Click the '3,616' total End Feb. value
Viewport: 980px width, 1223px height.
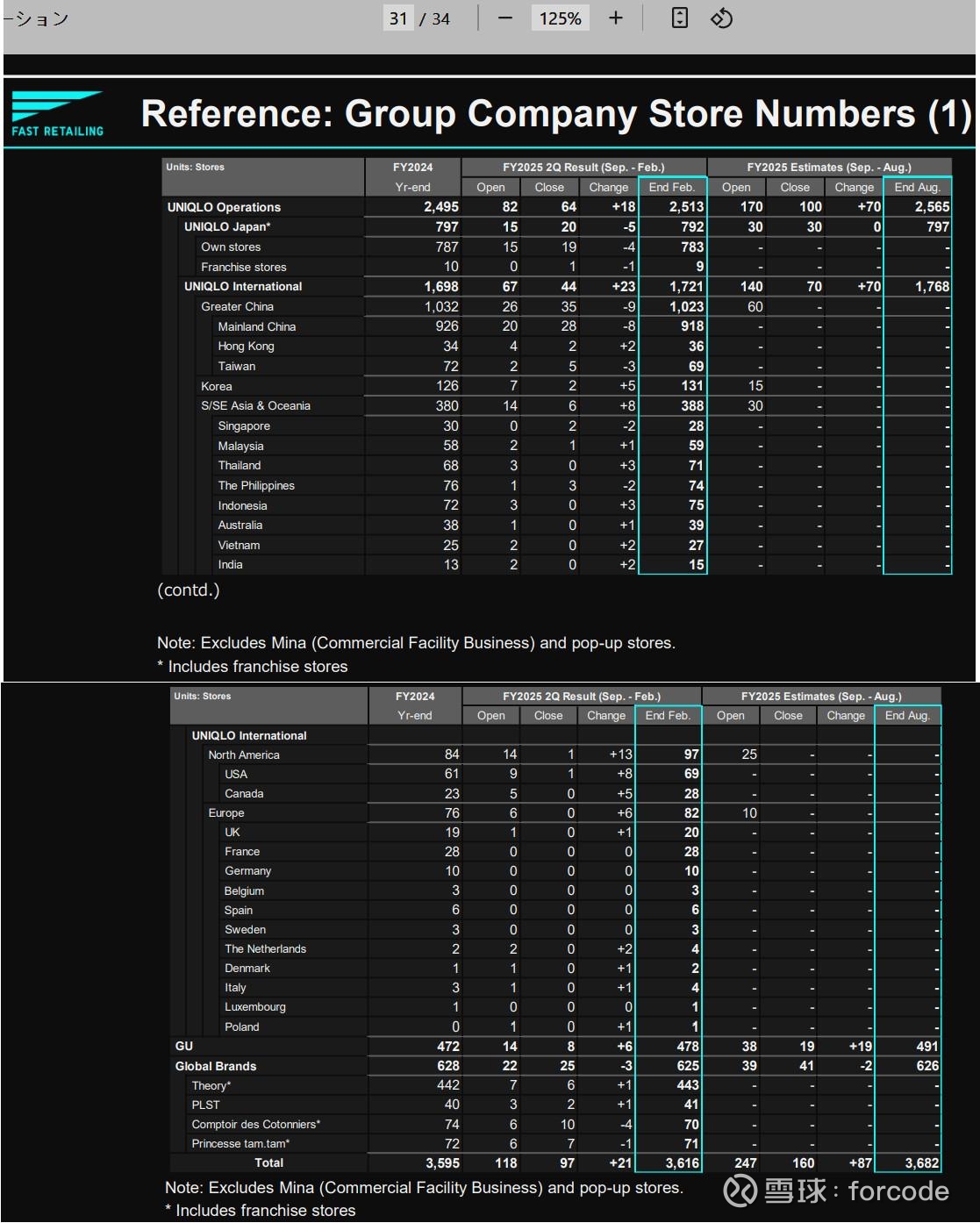point(682,1163)
